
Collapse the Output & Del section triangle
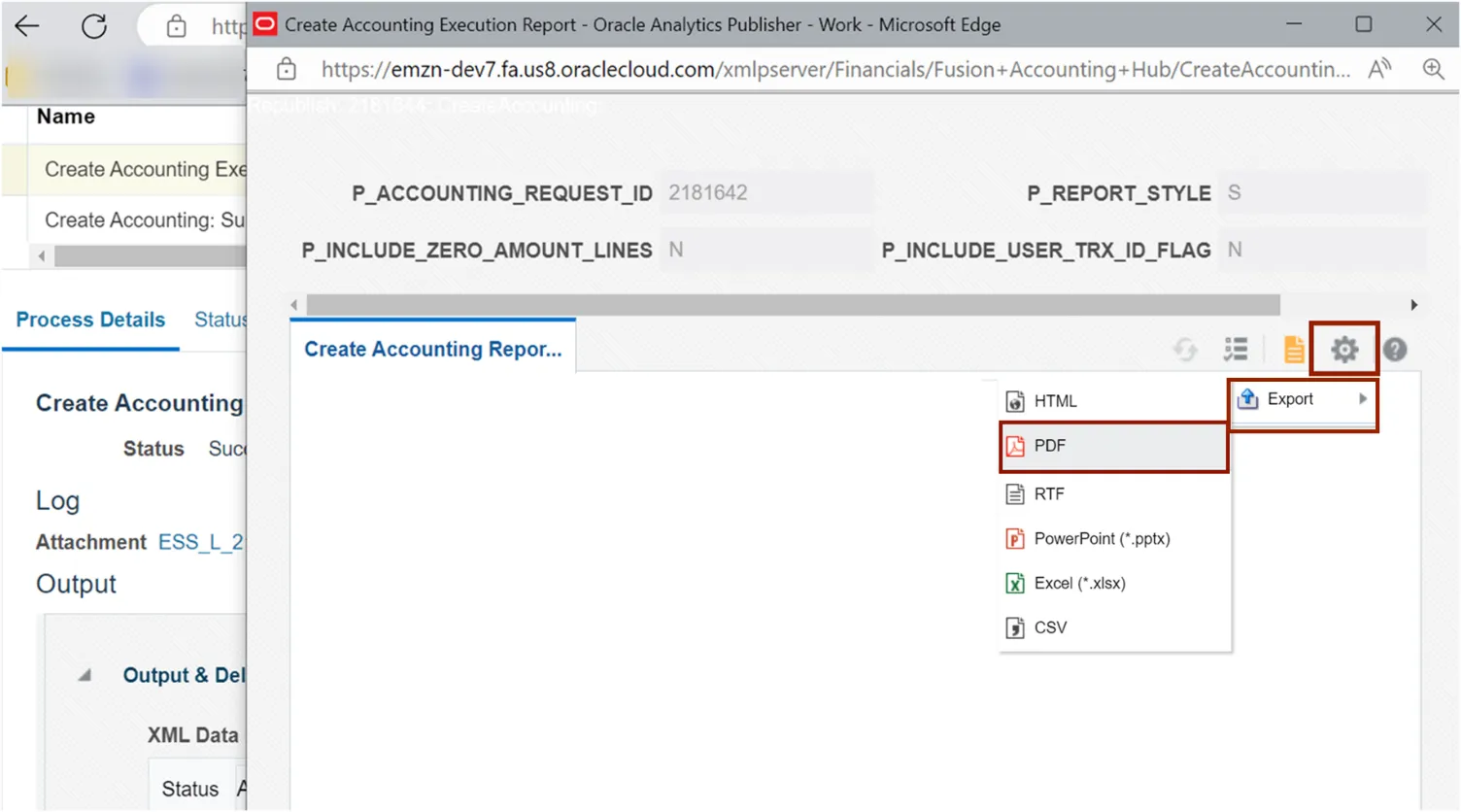[x=85, y=675]
